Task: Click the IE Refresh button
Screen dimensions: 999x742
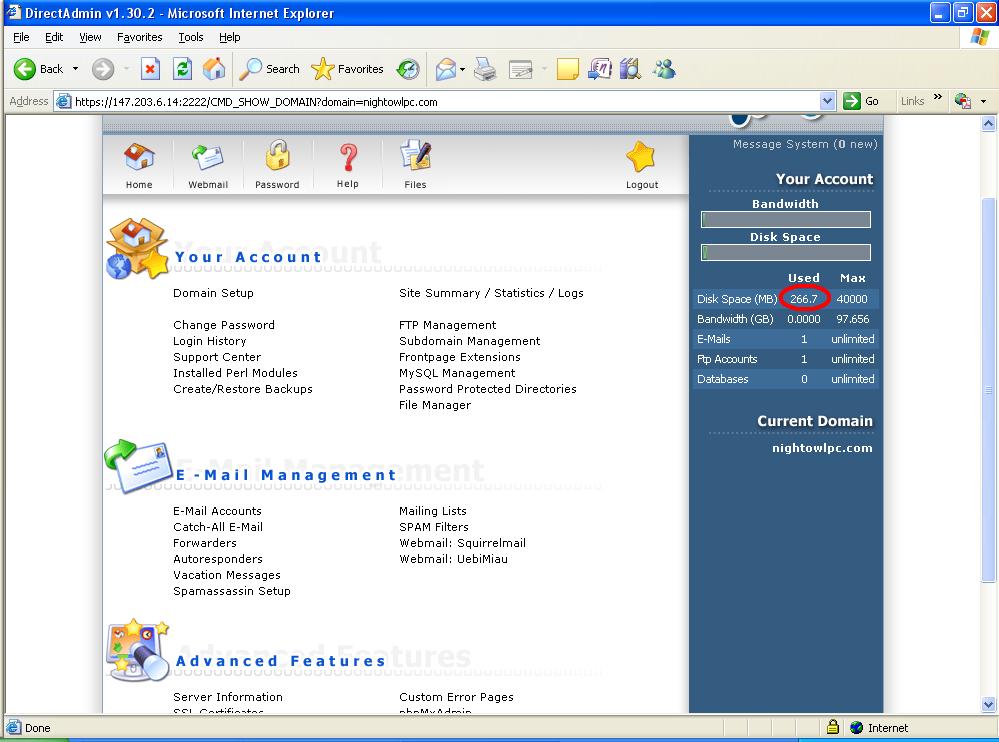Action: 182,69
